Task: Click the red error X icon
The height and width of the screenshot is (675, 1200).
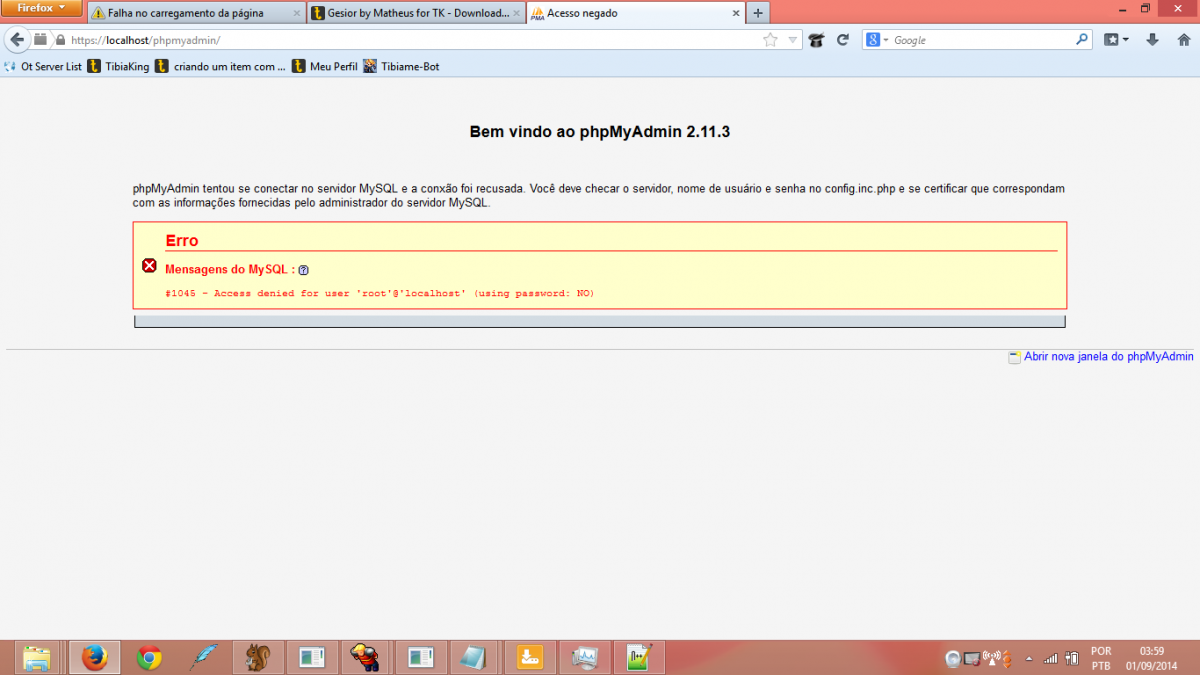Action: tap(149, 265)
